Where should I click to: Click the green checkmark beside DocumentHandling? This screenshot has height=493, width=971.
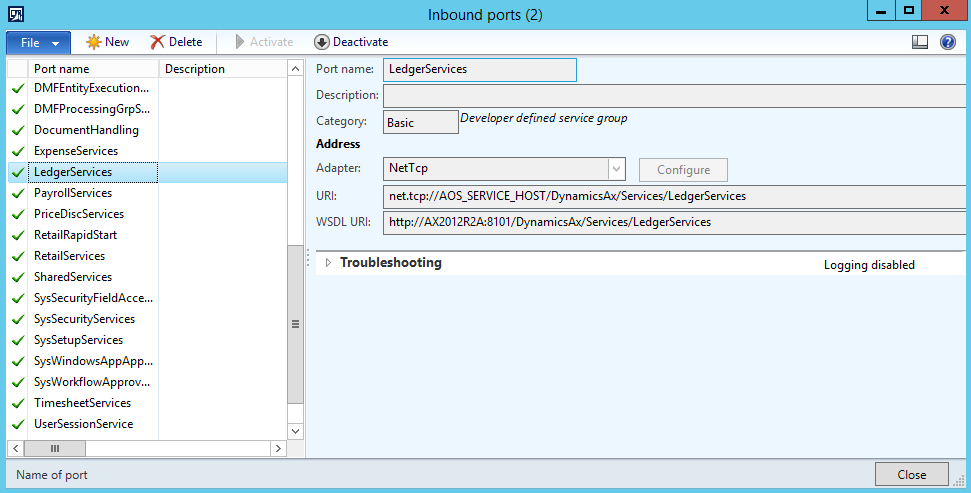click(x=17, y=130)
